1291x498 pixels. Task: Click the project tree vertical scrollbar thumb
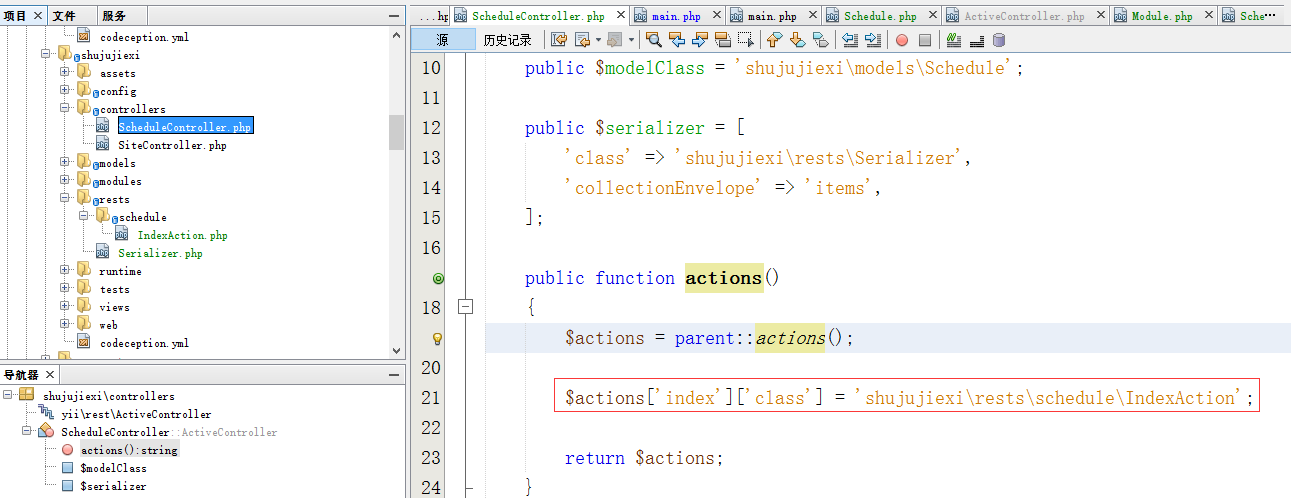click(x=396, y=131)
